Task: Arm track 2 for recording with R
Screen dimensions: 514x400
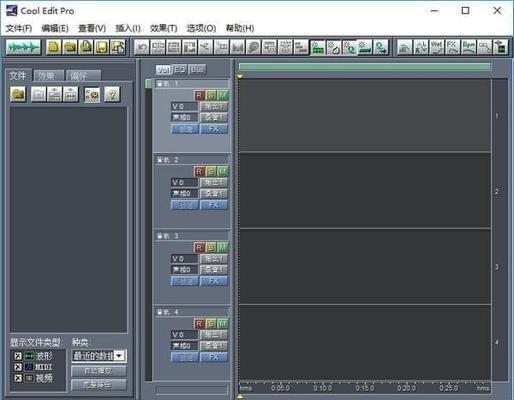Action: tap(199, 172)
